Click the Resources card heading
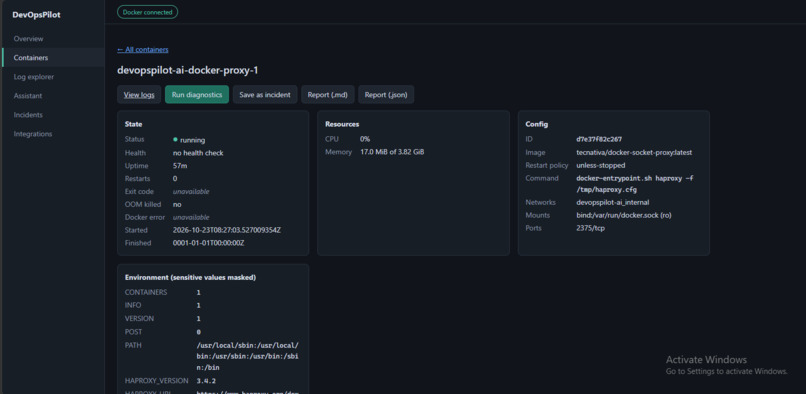Image resolution: width=806 pixels, height=394 pixels. (x=342, y=124)
